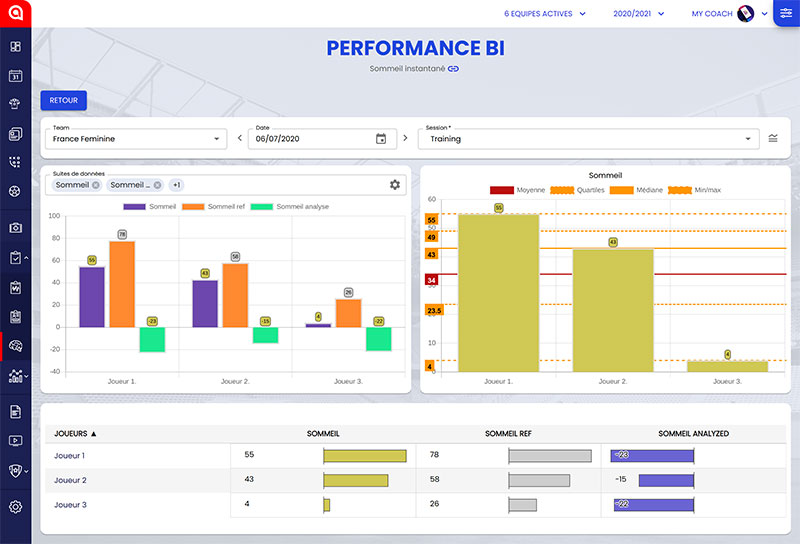Open the Team dropdown France Feminine
800x544 pixels.
(x=136, y=139)
